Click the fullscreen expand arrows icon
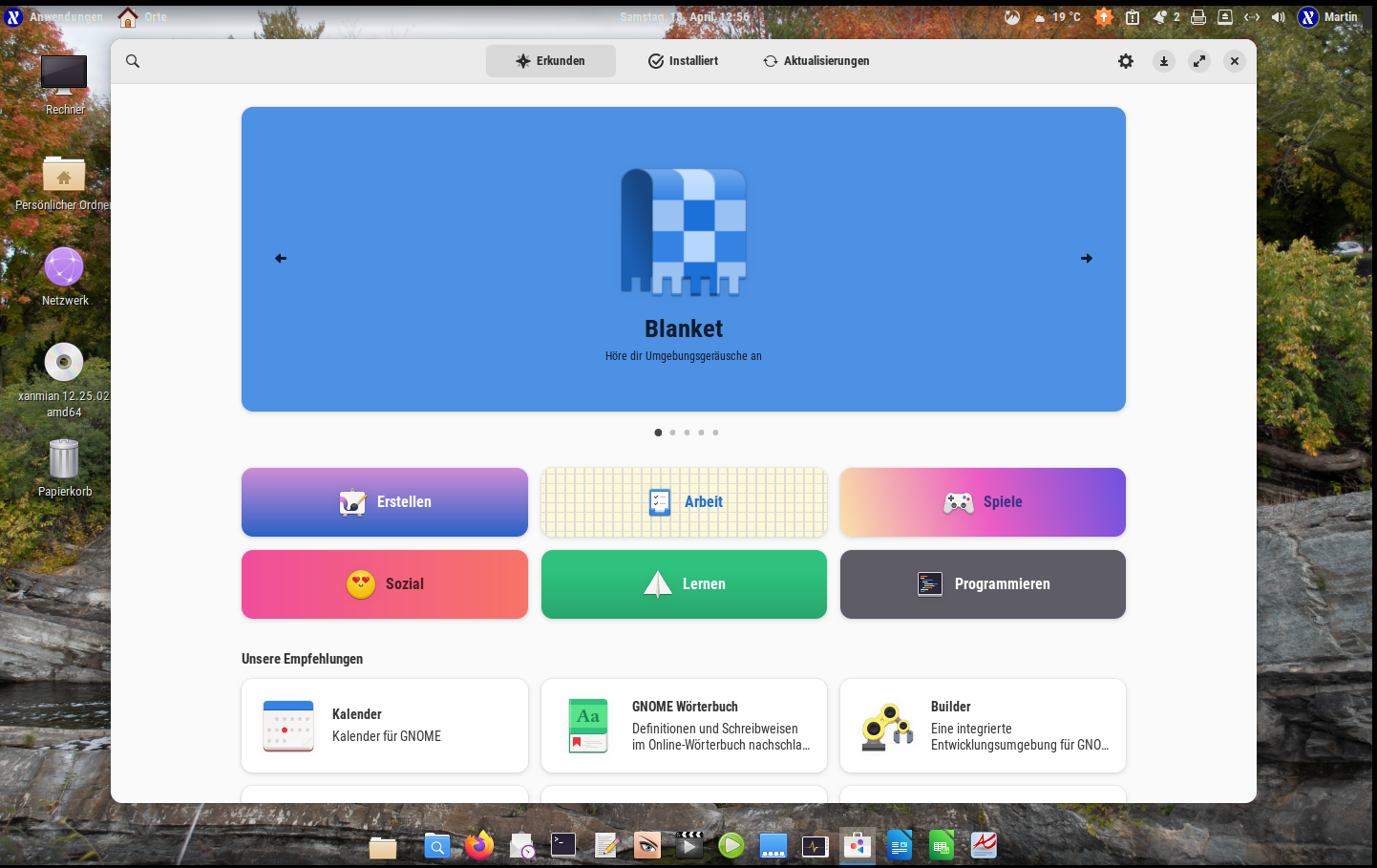The image size is (1377, 868). click(x=1199, y=61)
